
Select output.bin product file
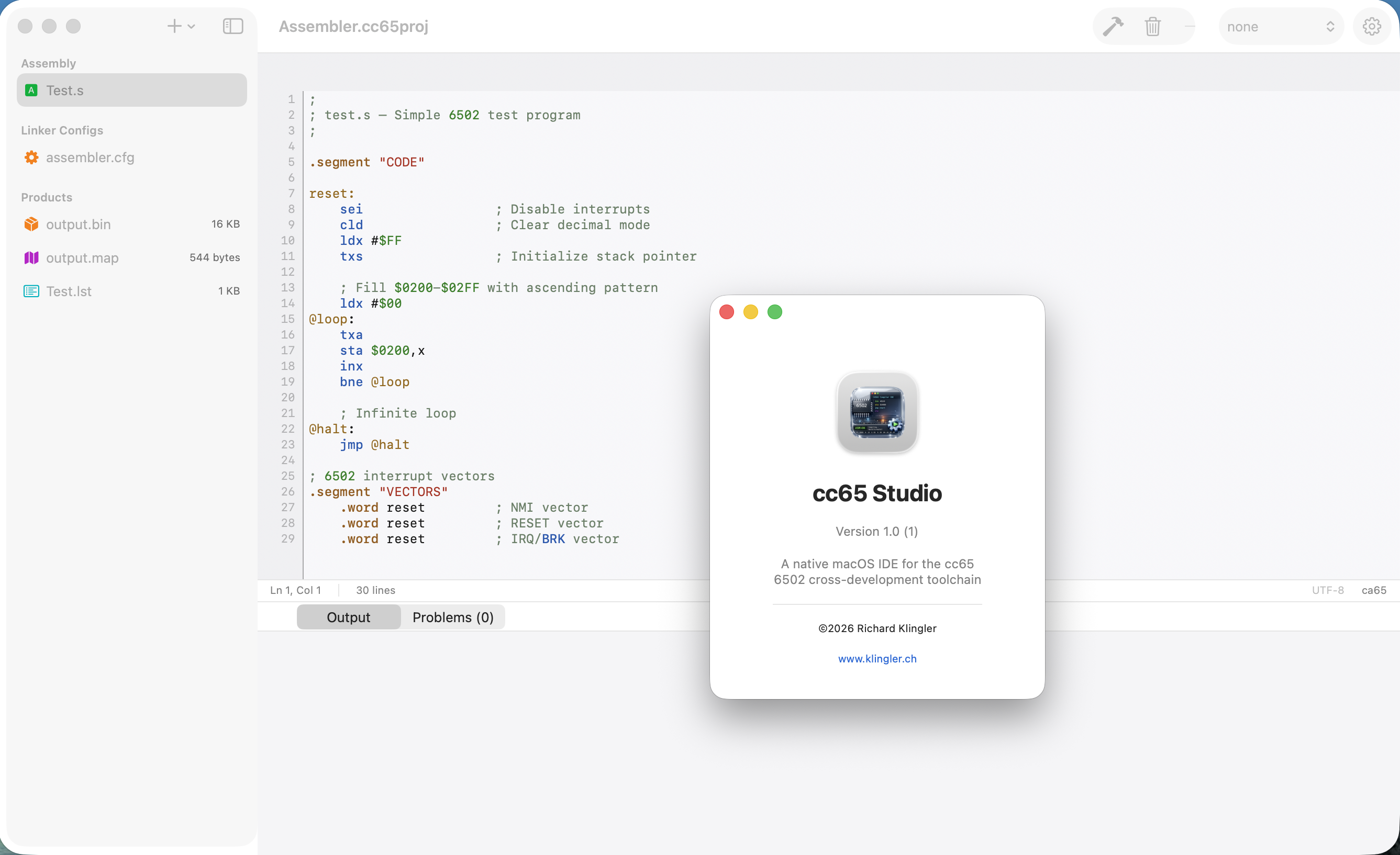click(x=78, y=224)
